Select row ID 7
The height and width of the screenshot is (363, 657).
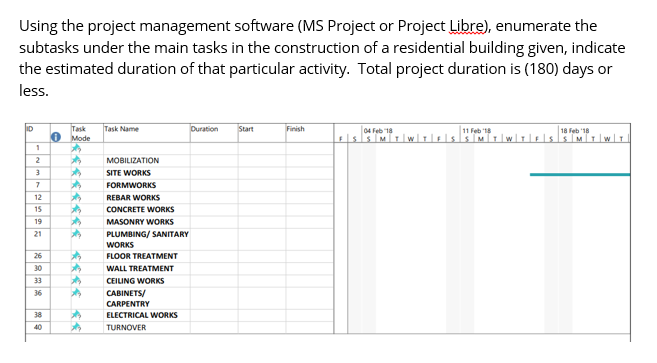(x=38, y=185)
